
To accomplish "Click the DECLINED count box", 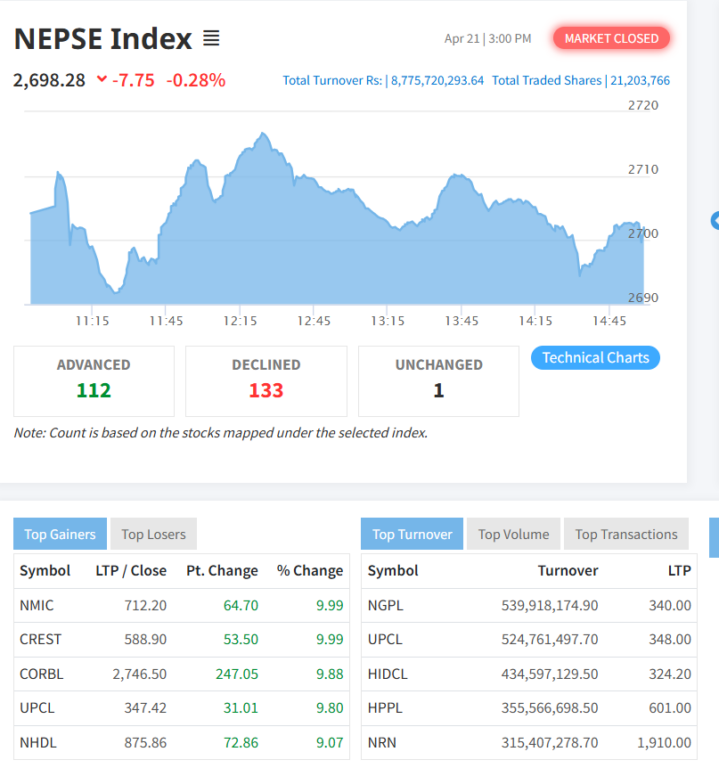I will 266,380.
